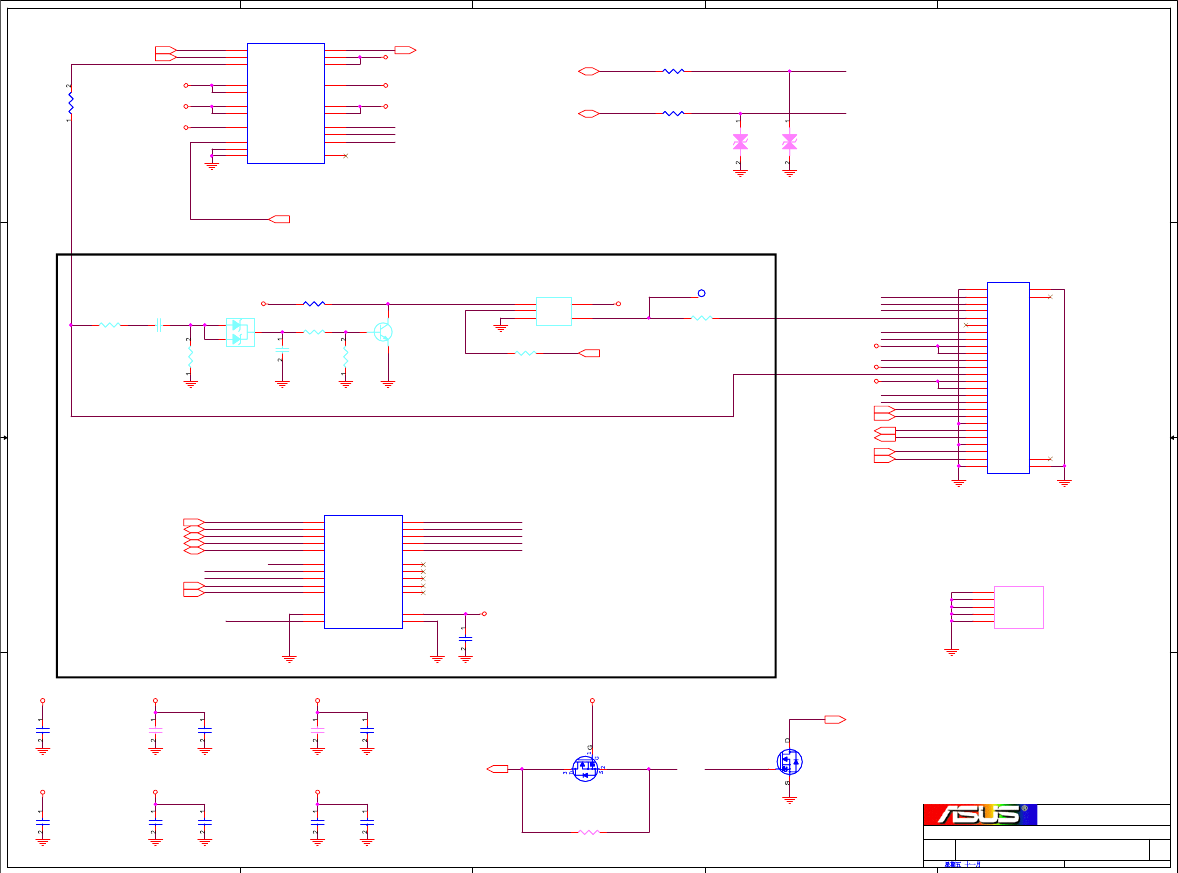The image size is (1178, 873).
Task: Select the single MOSFET with grounded source
Action: click(789, 762)
